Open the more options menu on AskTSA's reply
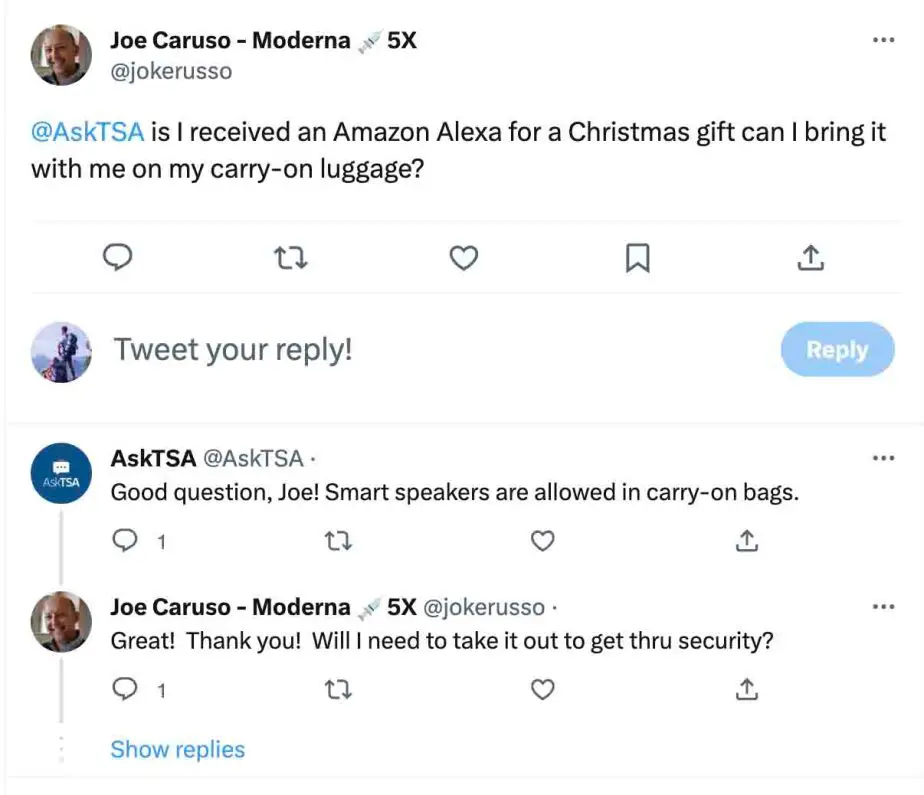Image resolution: width=924 pixels, height=795 pixels. [x=884, y=457]
